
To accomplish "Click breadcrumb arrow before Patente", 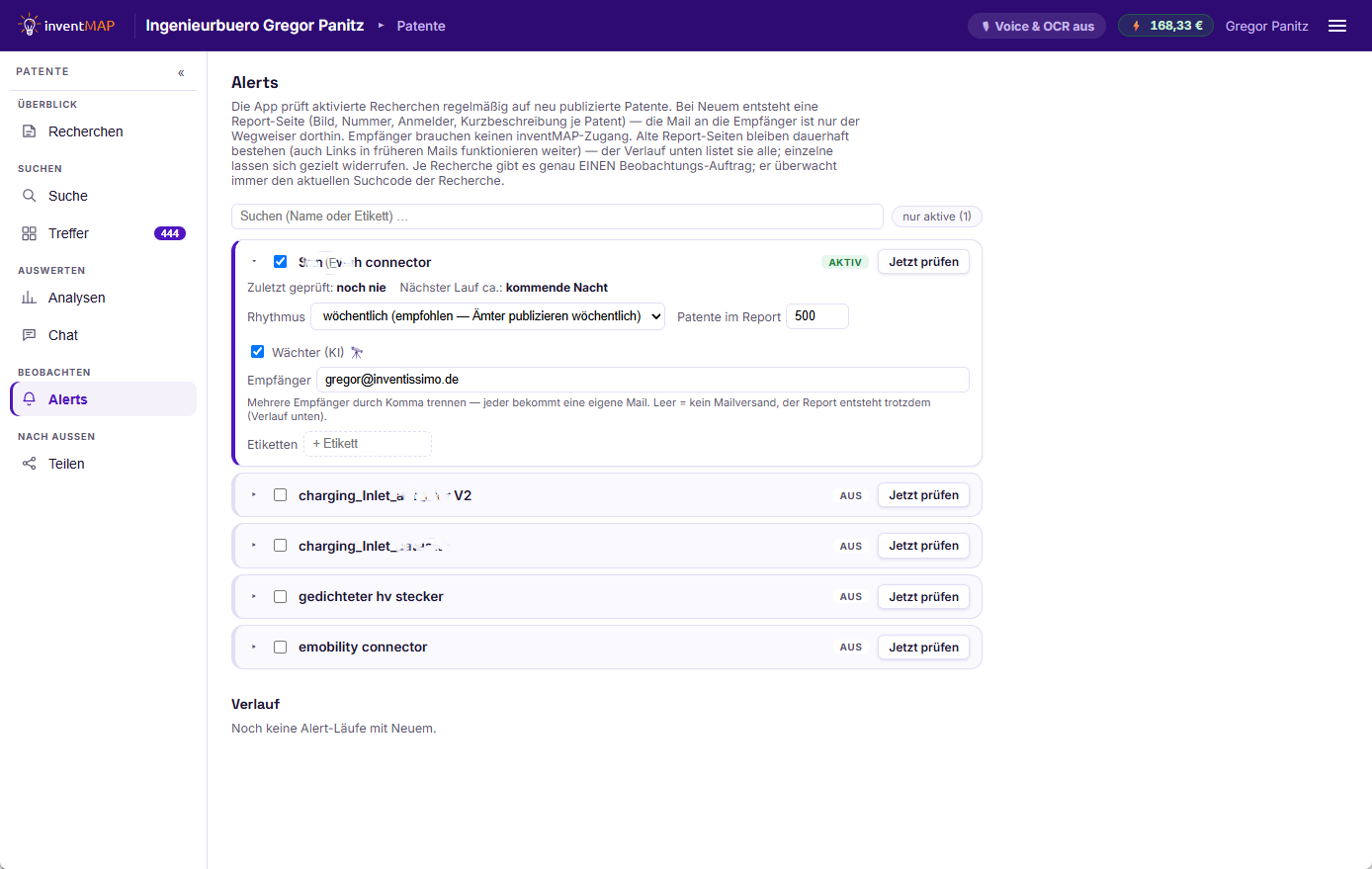I will coord(381,26).
